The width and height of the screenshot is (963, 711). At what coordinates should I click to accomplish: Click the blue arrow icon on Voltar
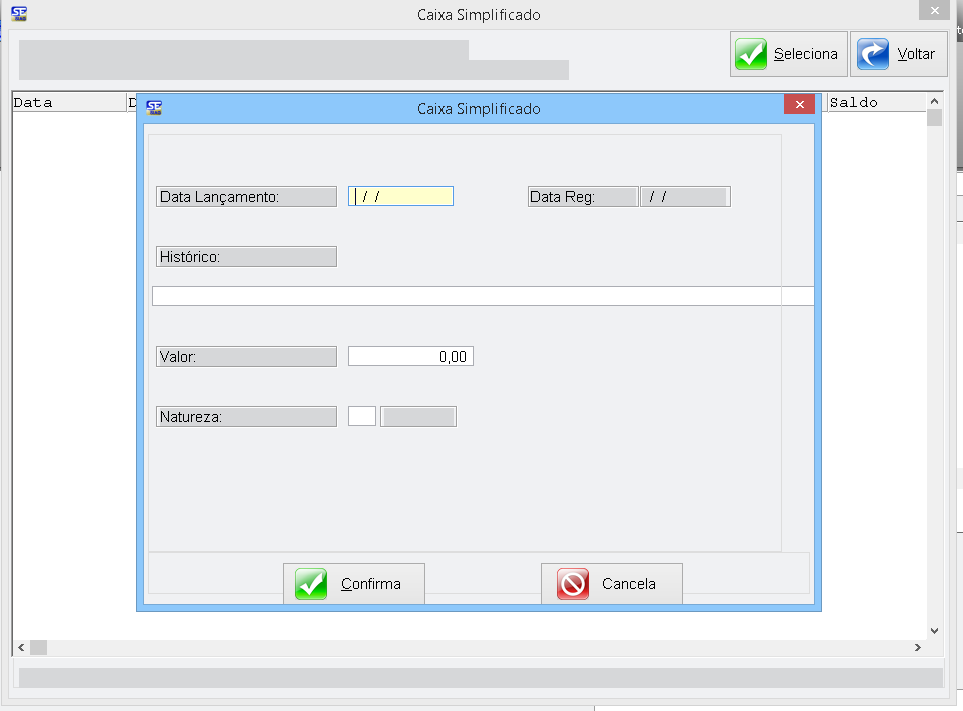pyautogui.click(x=873, y=54)
